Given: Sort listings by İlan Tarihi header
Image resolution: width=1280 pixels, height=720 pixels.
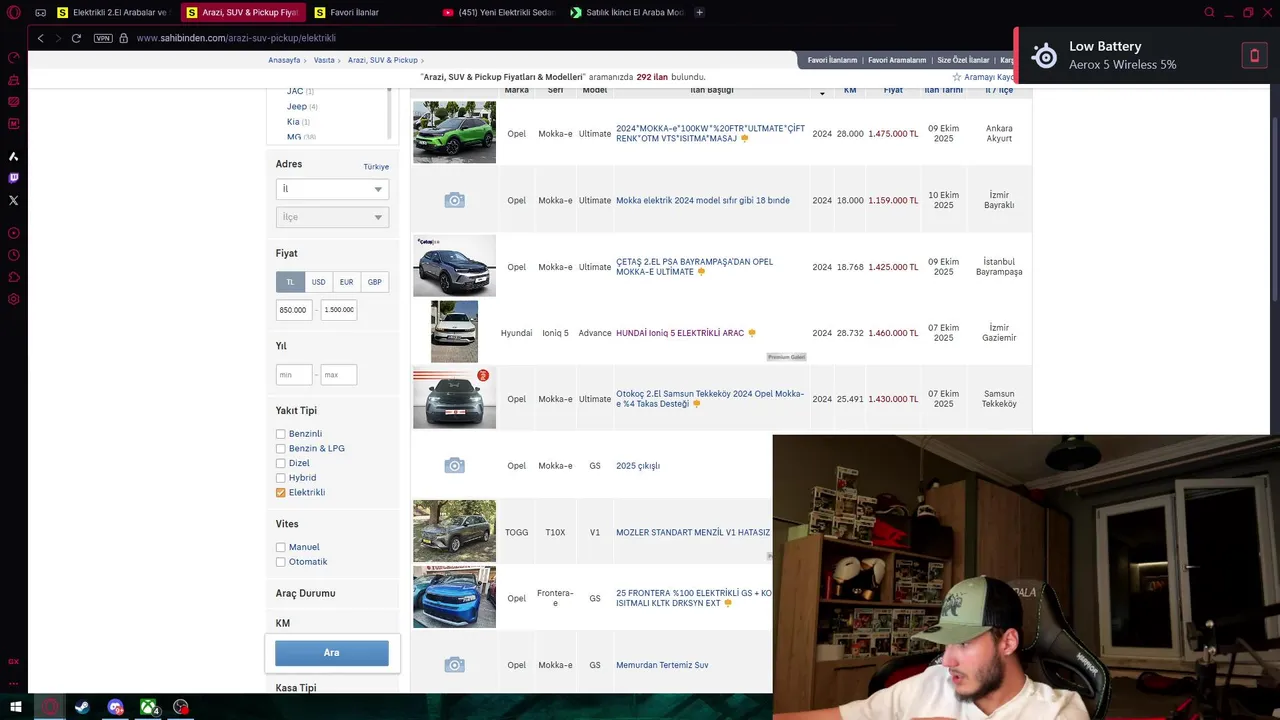Looking at the screenshot, I should (x=943, y=90).
